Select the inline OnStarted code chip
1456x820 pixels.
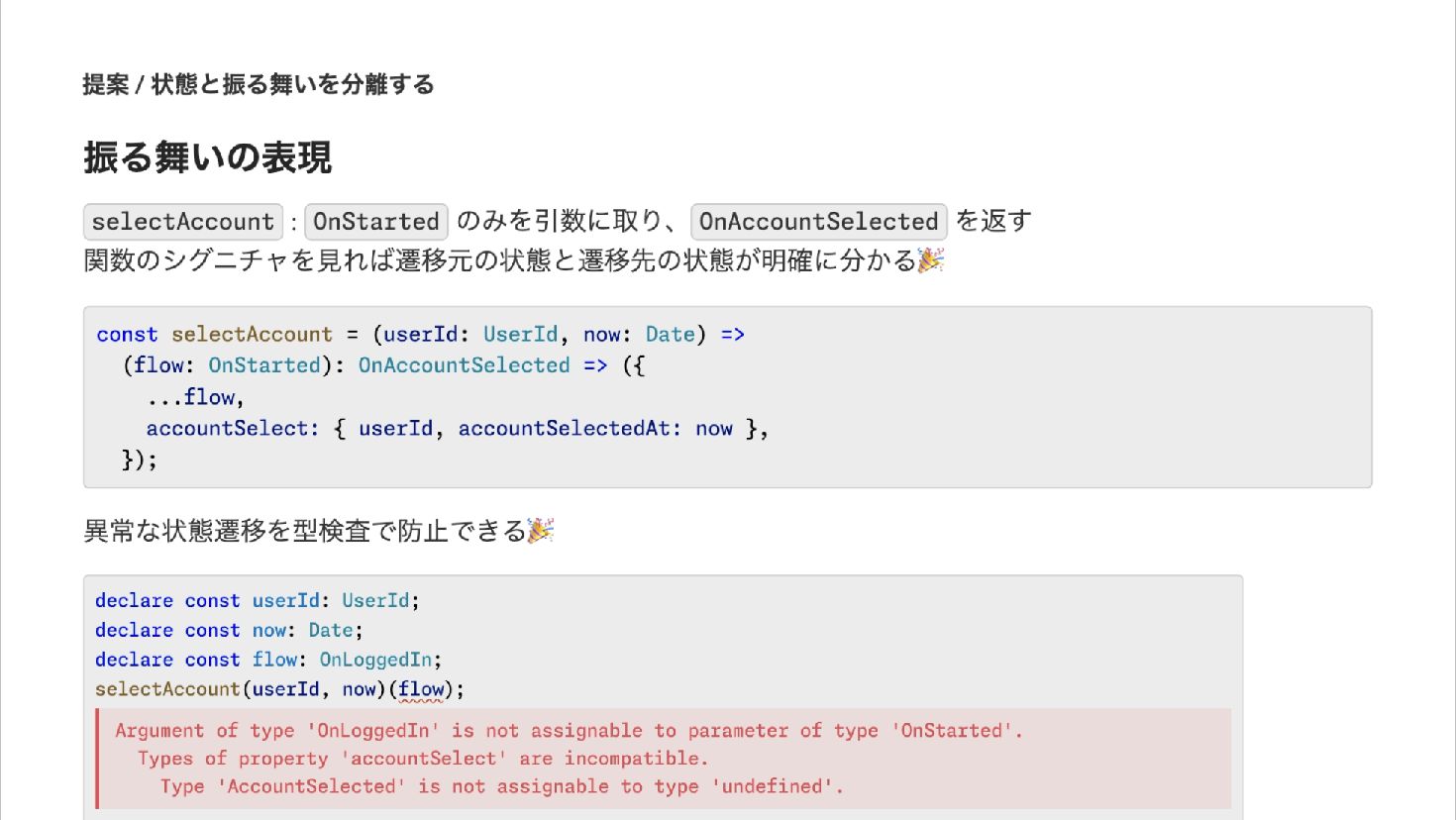(376, 222)
